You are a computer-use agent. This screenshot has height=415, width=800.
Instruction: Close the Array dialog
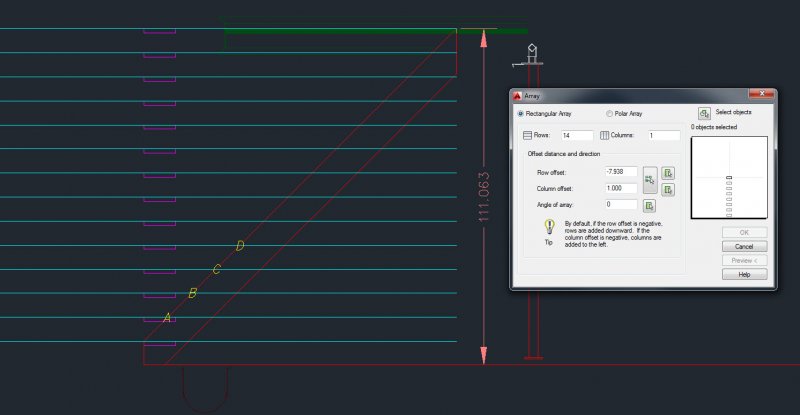click(762, 93)
